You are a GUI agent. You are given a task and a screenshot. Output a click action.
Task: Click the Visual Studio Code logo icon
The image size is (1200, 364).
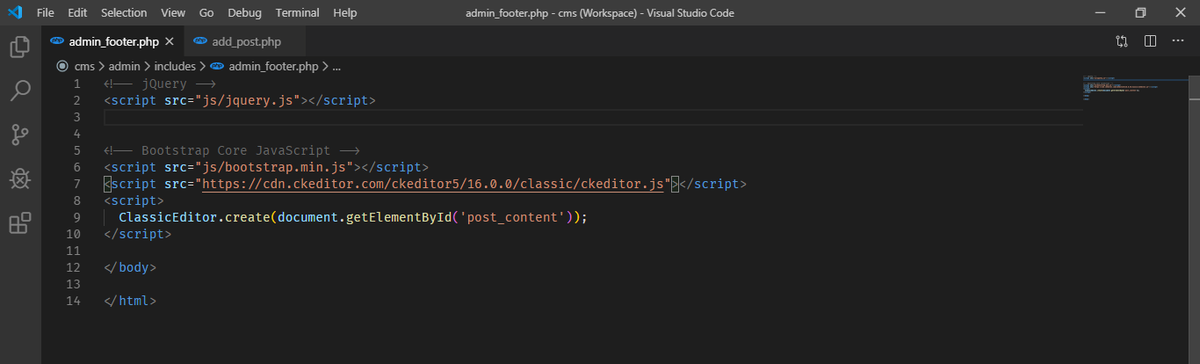14,13
